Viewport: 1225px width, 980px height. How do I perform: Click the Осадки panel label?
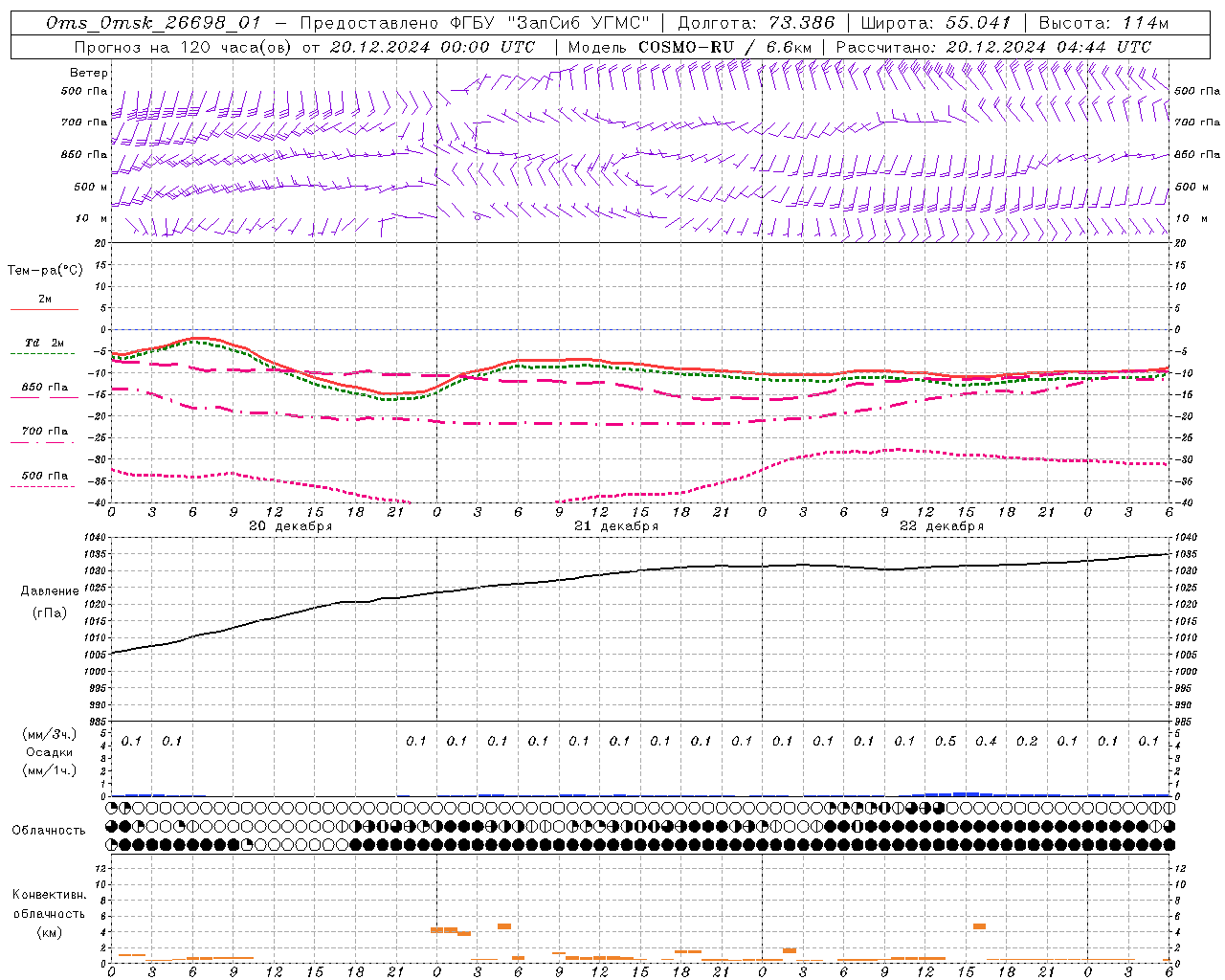pos(50,752)
